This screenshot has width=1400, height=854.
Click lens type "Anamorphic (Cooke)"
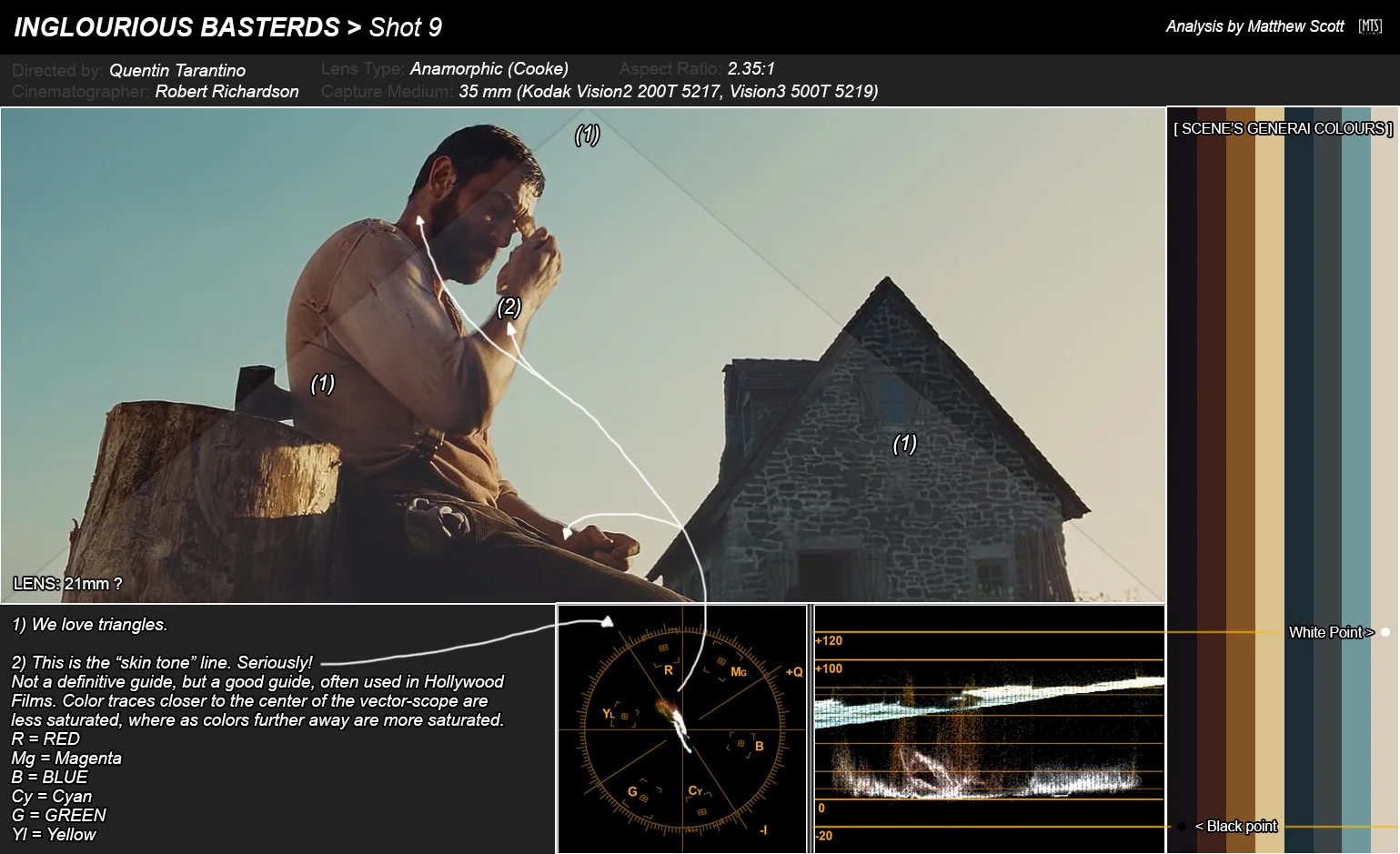tap(489, 69)
